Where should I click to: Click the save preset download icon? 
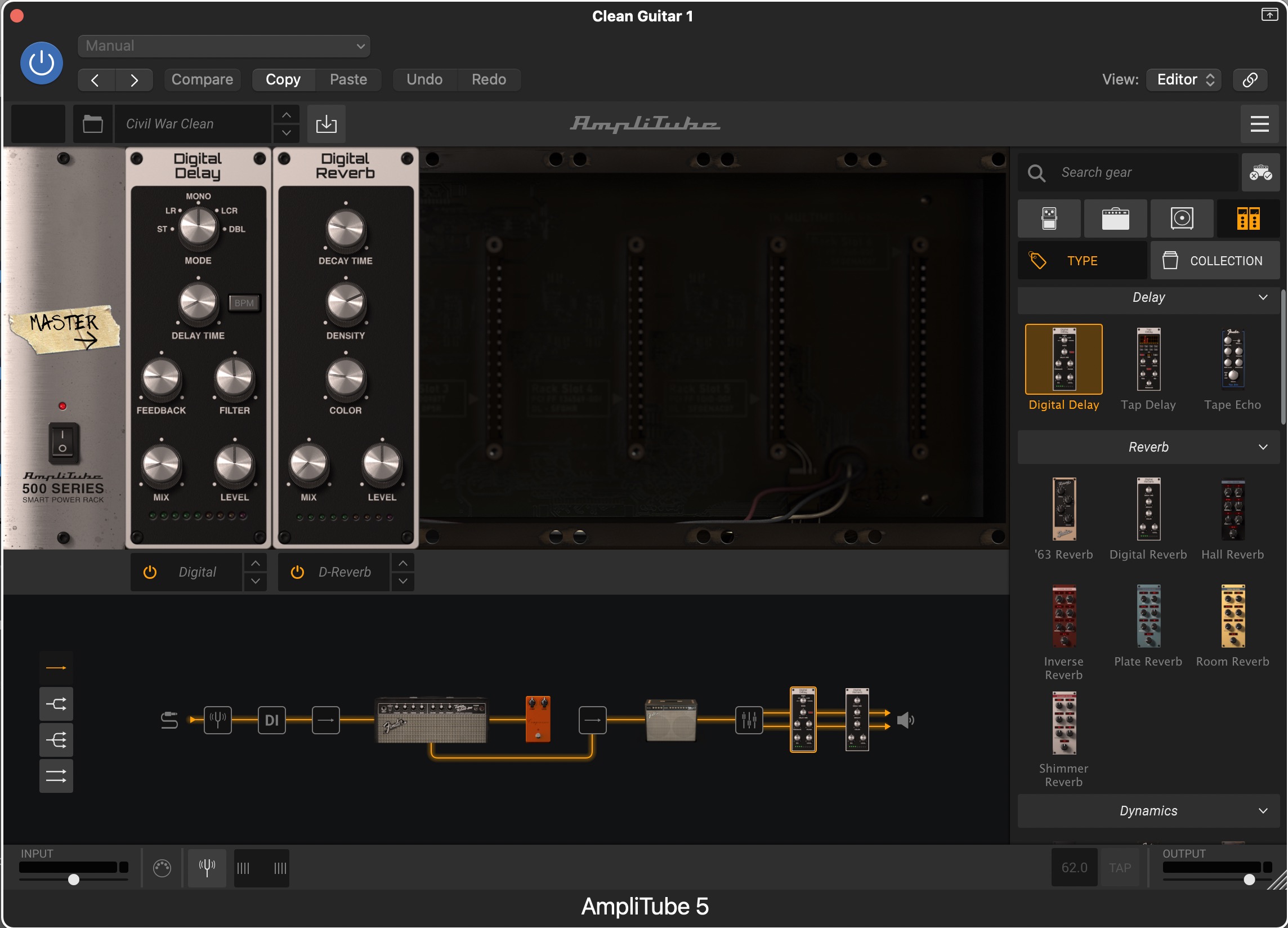point(326,124)
